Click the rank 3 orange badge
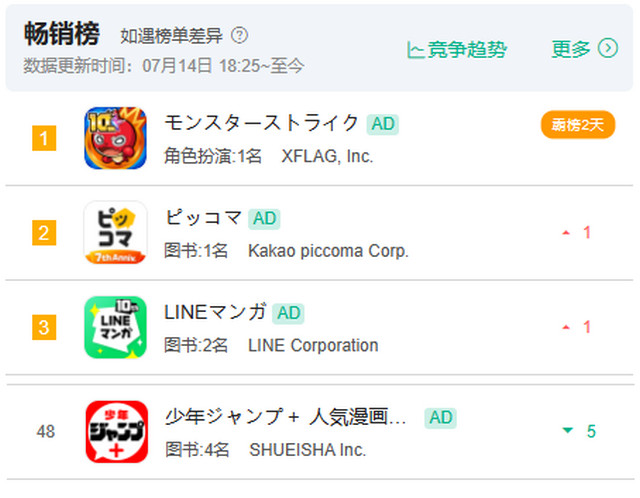This screenshot has width=640, height=498. [44, 327]
